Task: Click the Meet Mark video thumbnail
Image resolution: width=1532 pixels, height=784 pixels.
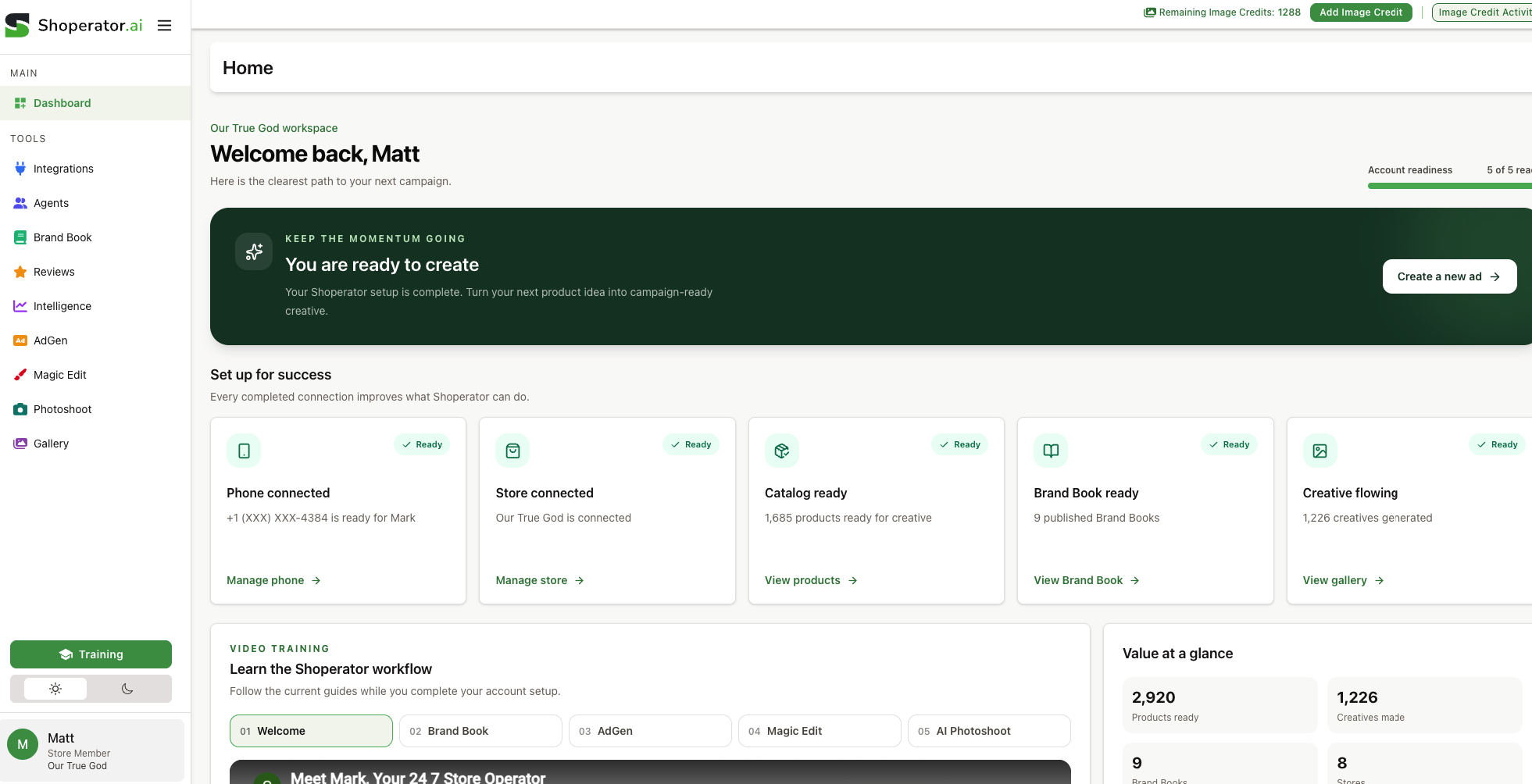Action: 650,772
